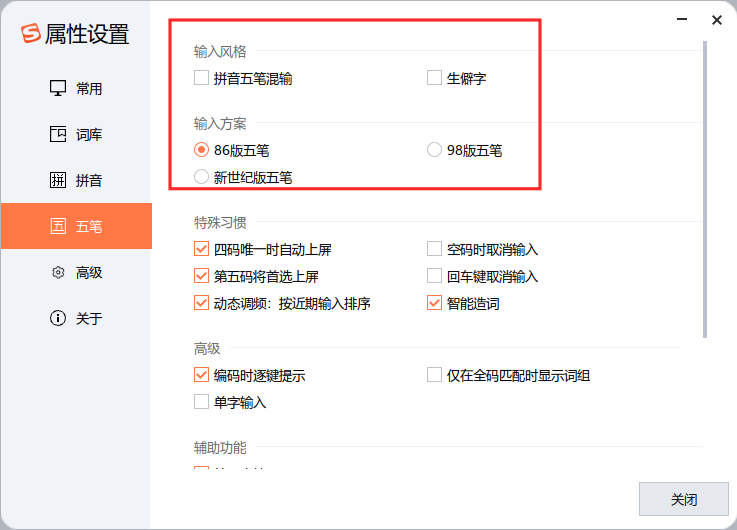Screen dimensions: 737x530
Task: Disable 智能造词 checkbox
Action: 434,303
